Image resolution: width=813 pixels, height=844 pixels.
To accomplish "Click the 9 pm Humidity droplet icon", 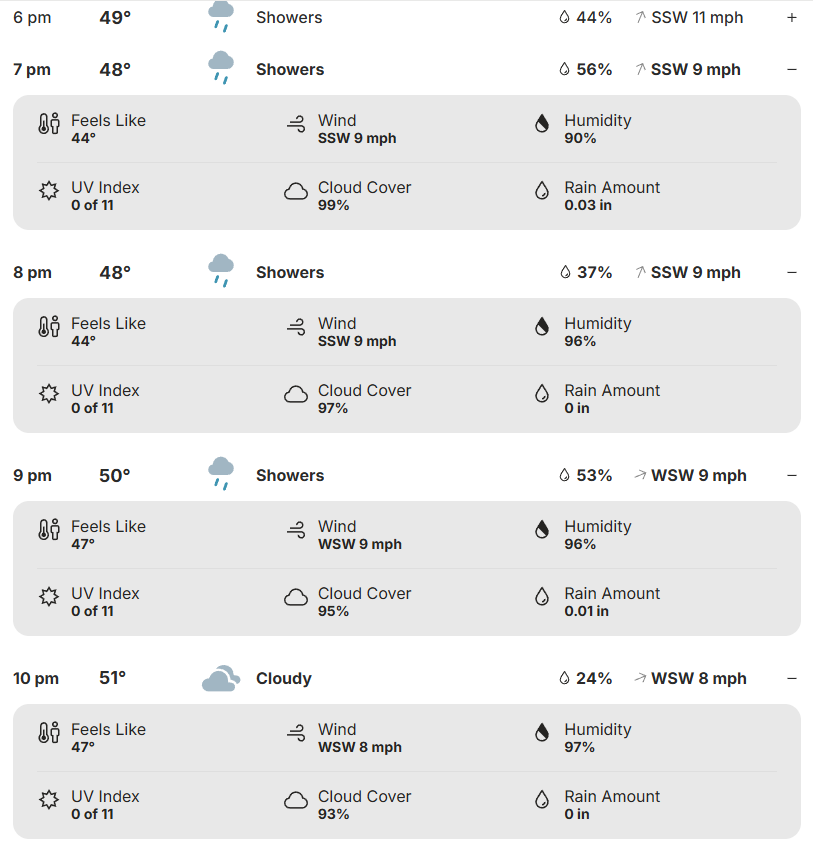I will (542, 531).
